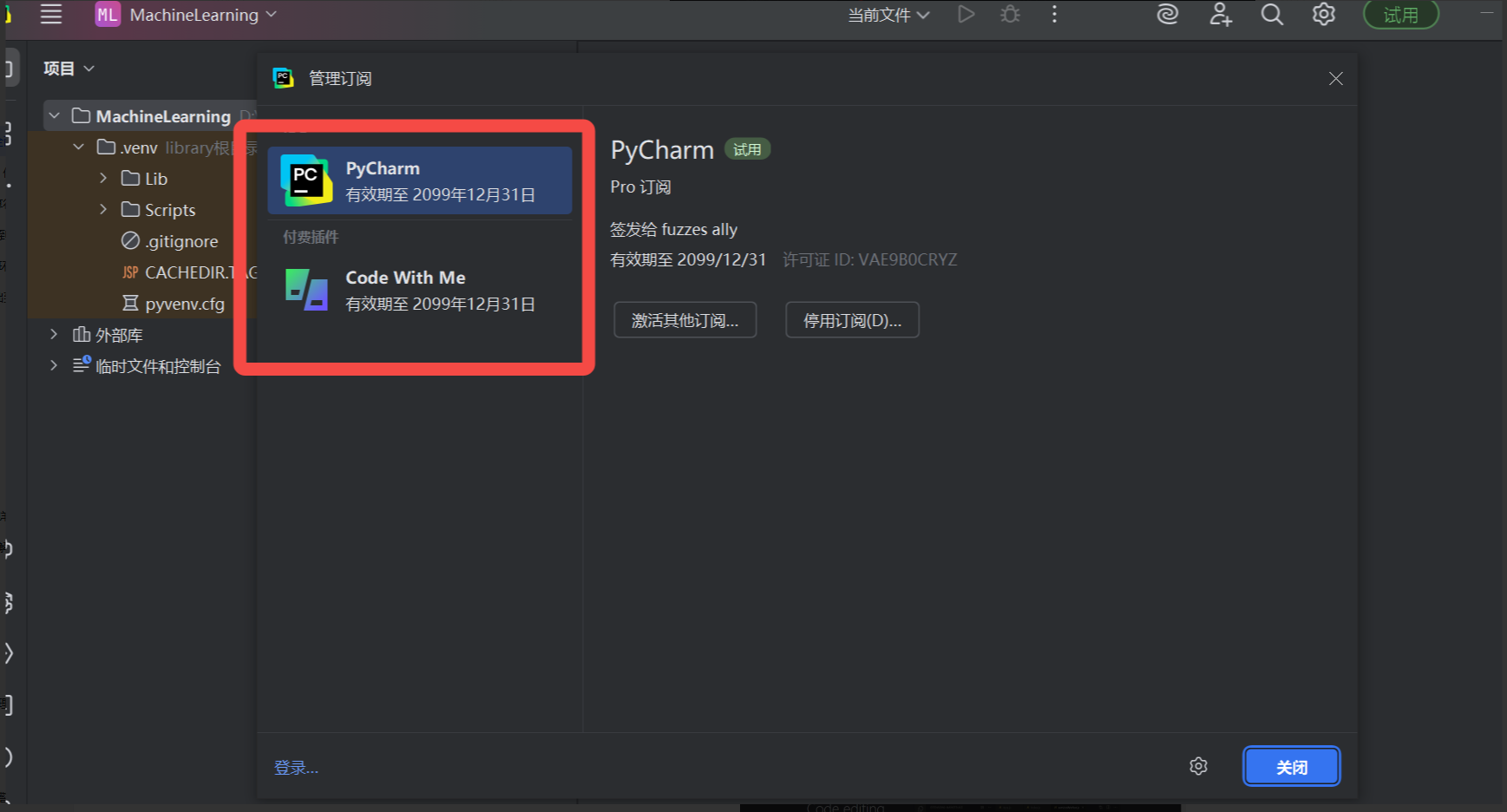Viewport: 1507px width, 812px height.
Task: Click the text 签发给 fuzzes ally
Action: point(673,229)
